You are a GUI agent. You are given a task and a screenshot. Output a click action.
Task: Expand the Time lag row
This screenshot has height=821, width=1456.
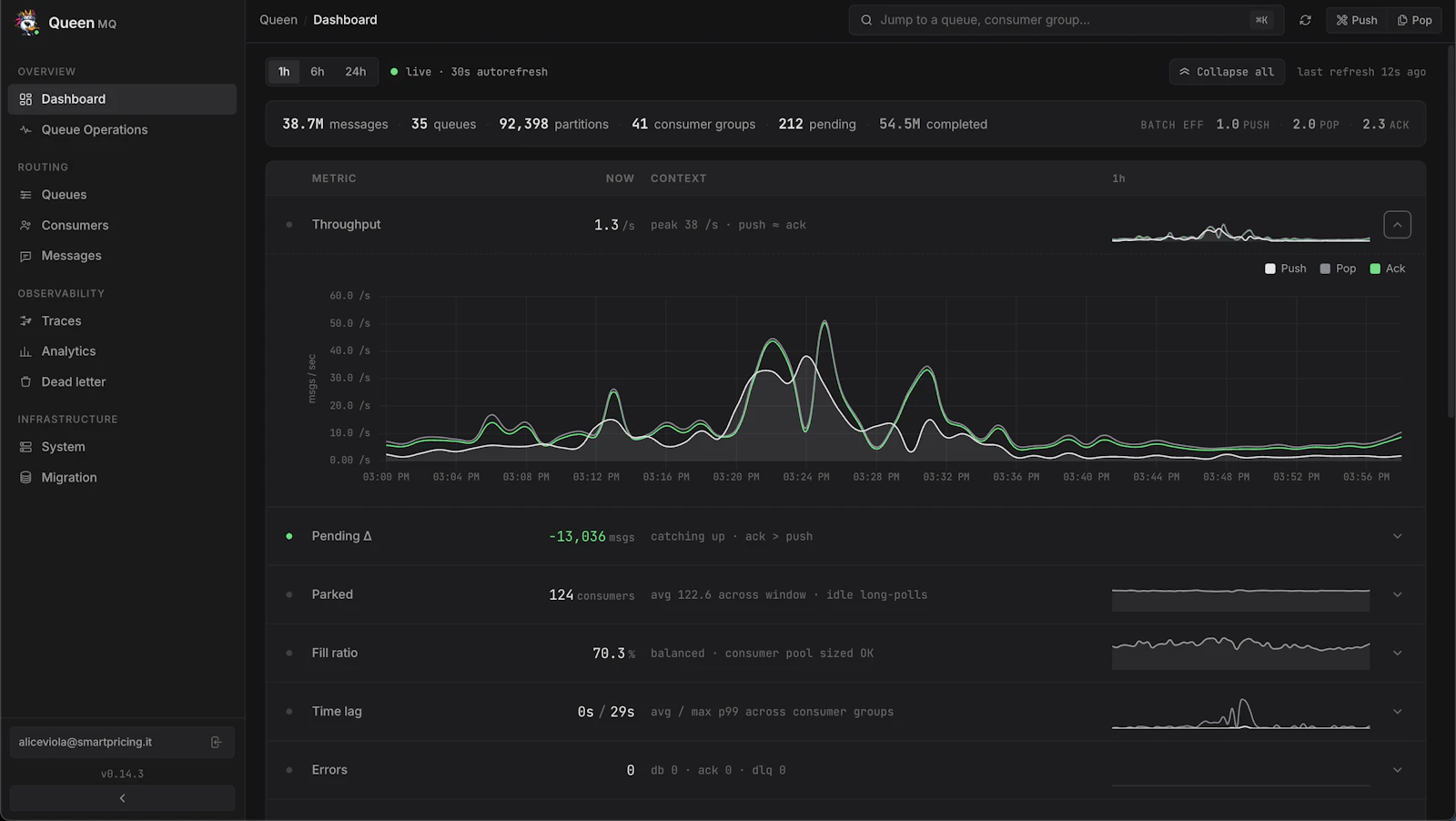tap(1398, 712)
